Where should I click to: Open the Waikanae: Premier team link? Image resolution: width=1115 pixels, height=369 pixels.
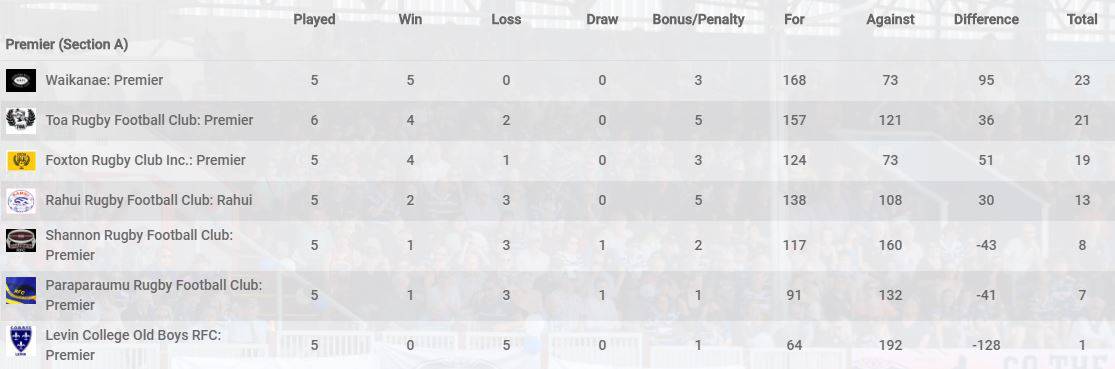104,80
